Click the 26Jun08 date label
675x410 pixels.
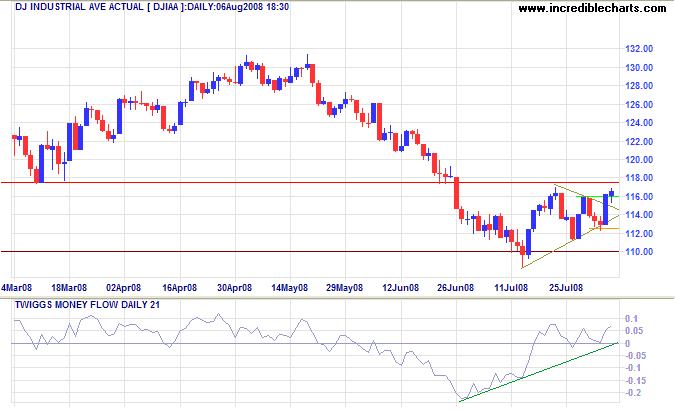(455, 288)
